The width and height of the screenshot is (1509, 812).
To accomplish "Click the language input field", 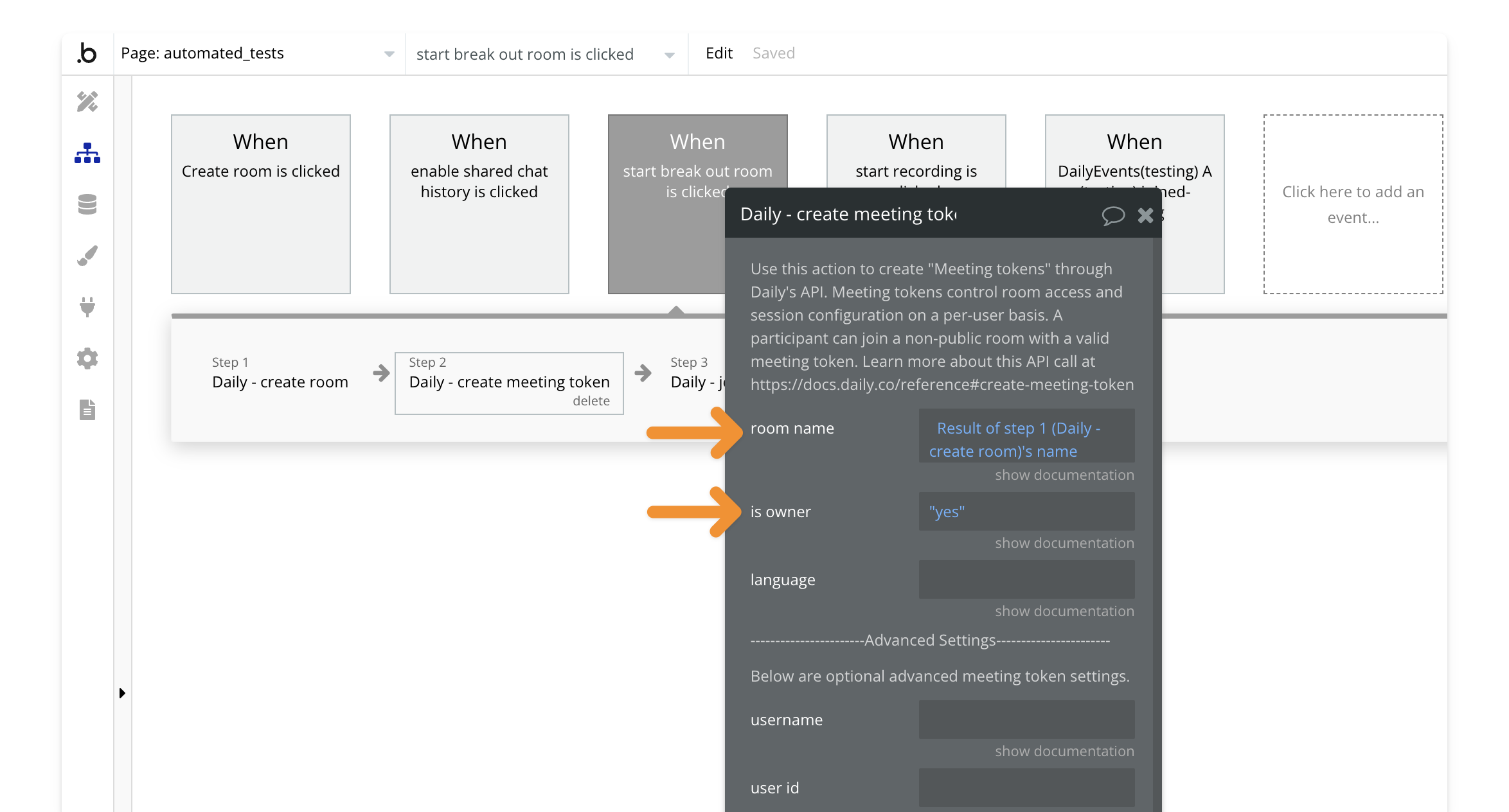I will coord(1026,580).
